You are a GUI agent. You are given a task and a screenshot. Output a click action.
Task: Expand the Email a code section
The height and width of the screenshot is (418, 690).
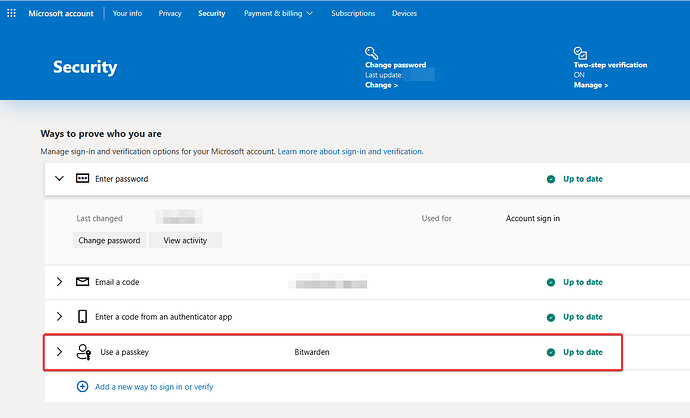pyautogui.click(x=59, y=282)
